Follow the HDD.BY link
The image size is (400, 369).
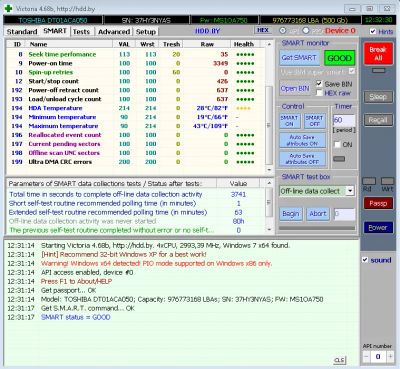pyautogui.click(x=207, y=31)
